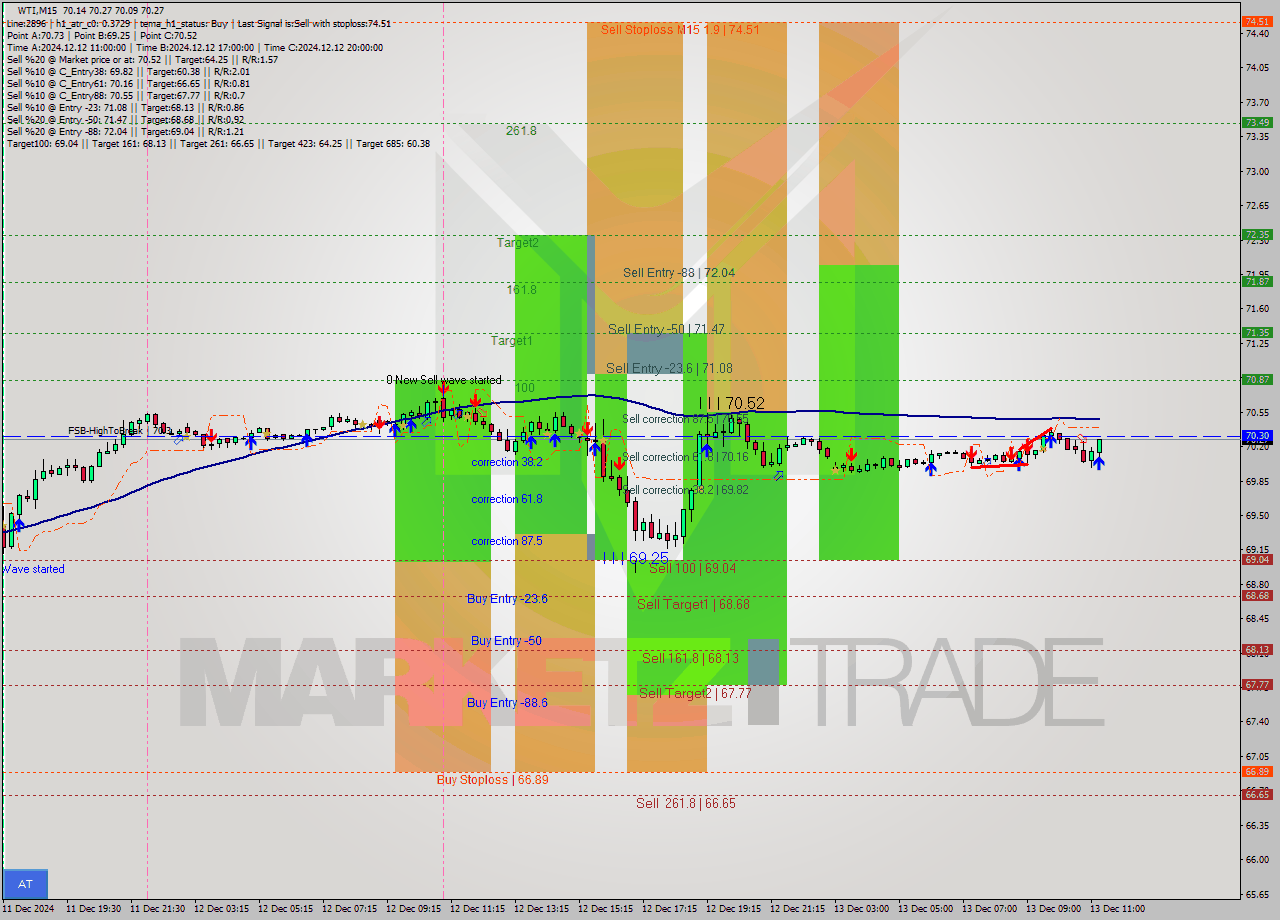
Task: Click the green '161.8' level label
Action: [521, 289]
